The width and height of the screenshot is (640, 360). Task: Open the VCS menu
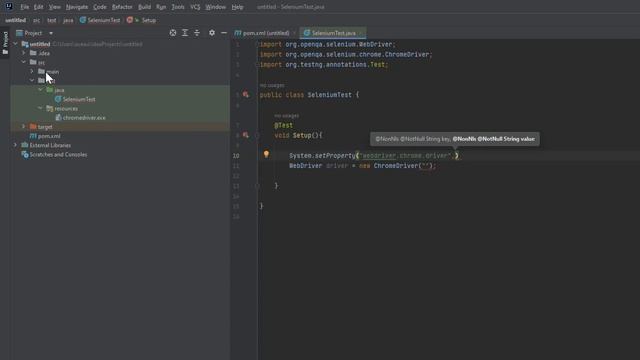tap(195, 7)
